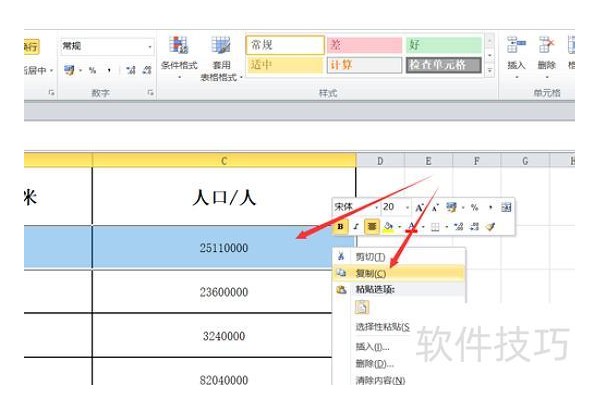Select column G header
600x400 pixels.
tap(525, 161)
